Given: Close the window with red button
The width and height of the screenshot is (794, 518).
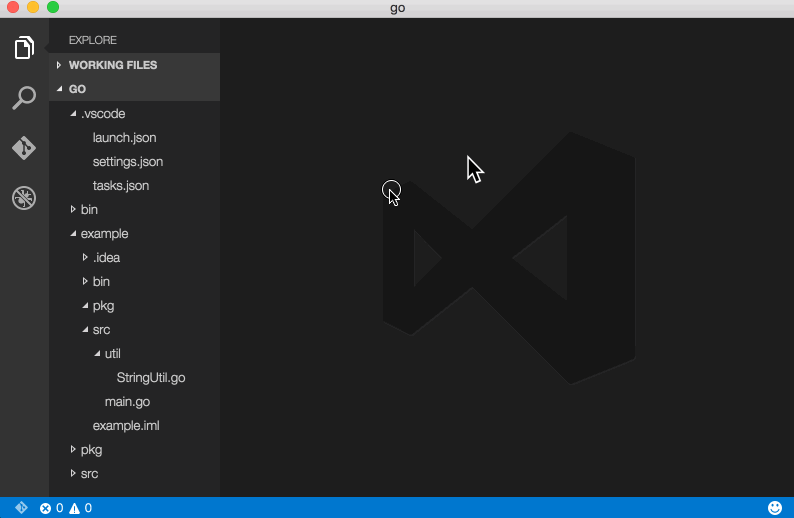Looking at the screenshot, I should (13, 7).
